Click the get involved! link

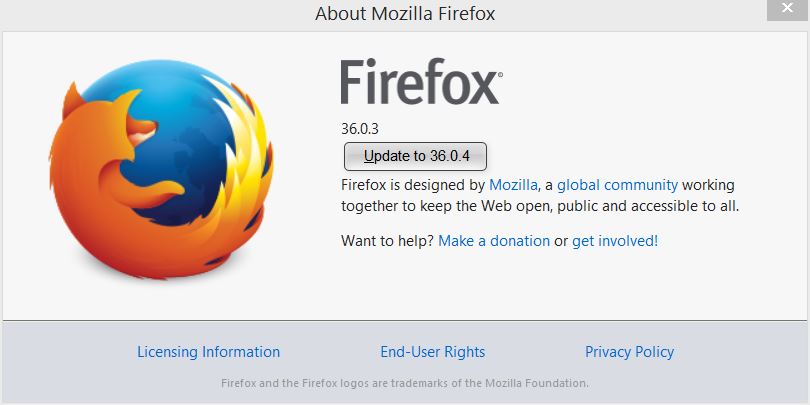(615, 241)
